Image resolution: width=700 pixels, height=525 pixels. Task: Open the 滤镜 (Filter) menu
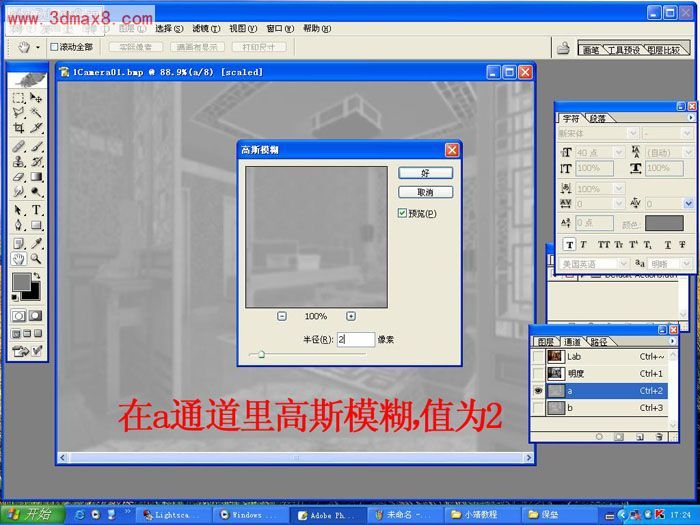coord(206,29)
